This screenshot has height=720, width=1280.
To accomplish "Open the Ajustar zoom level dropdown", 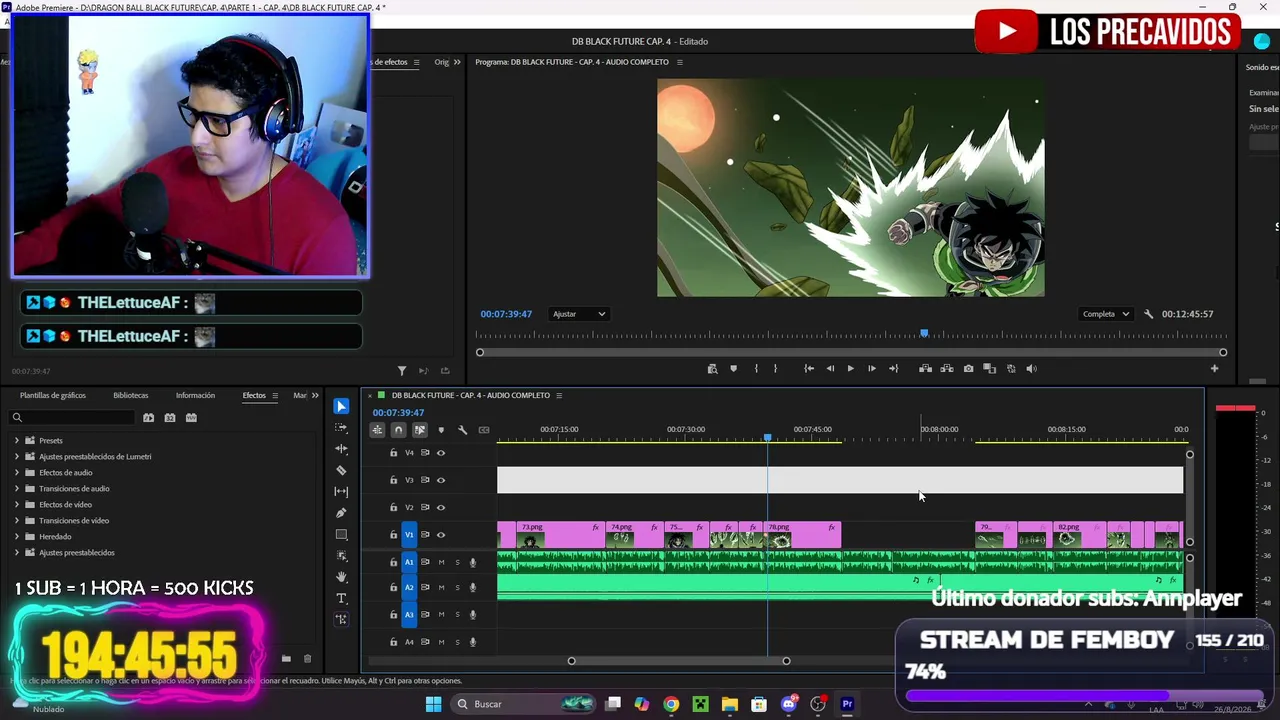I will [579, 314].
